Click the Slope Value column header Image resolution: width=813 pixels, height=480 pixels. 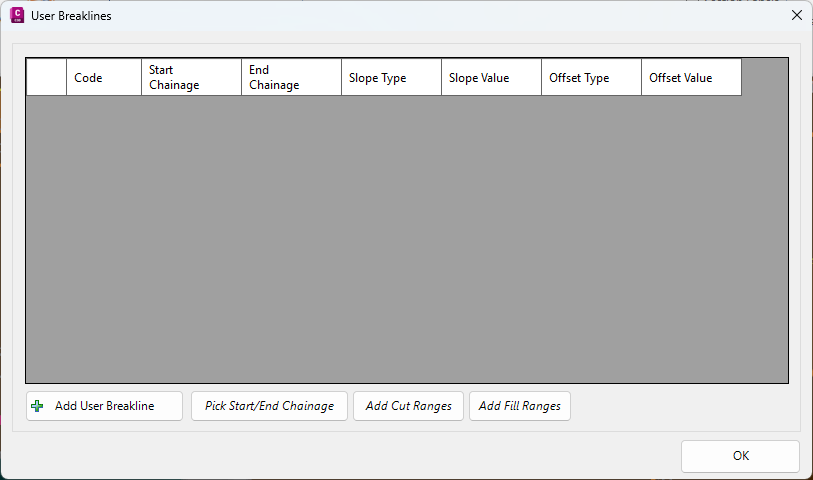coord(492,77)
